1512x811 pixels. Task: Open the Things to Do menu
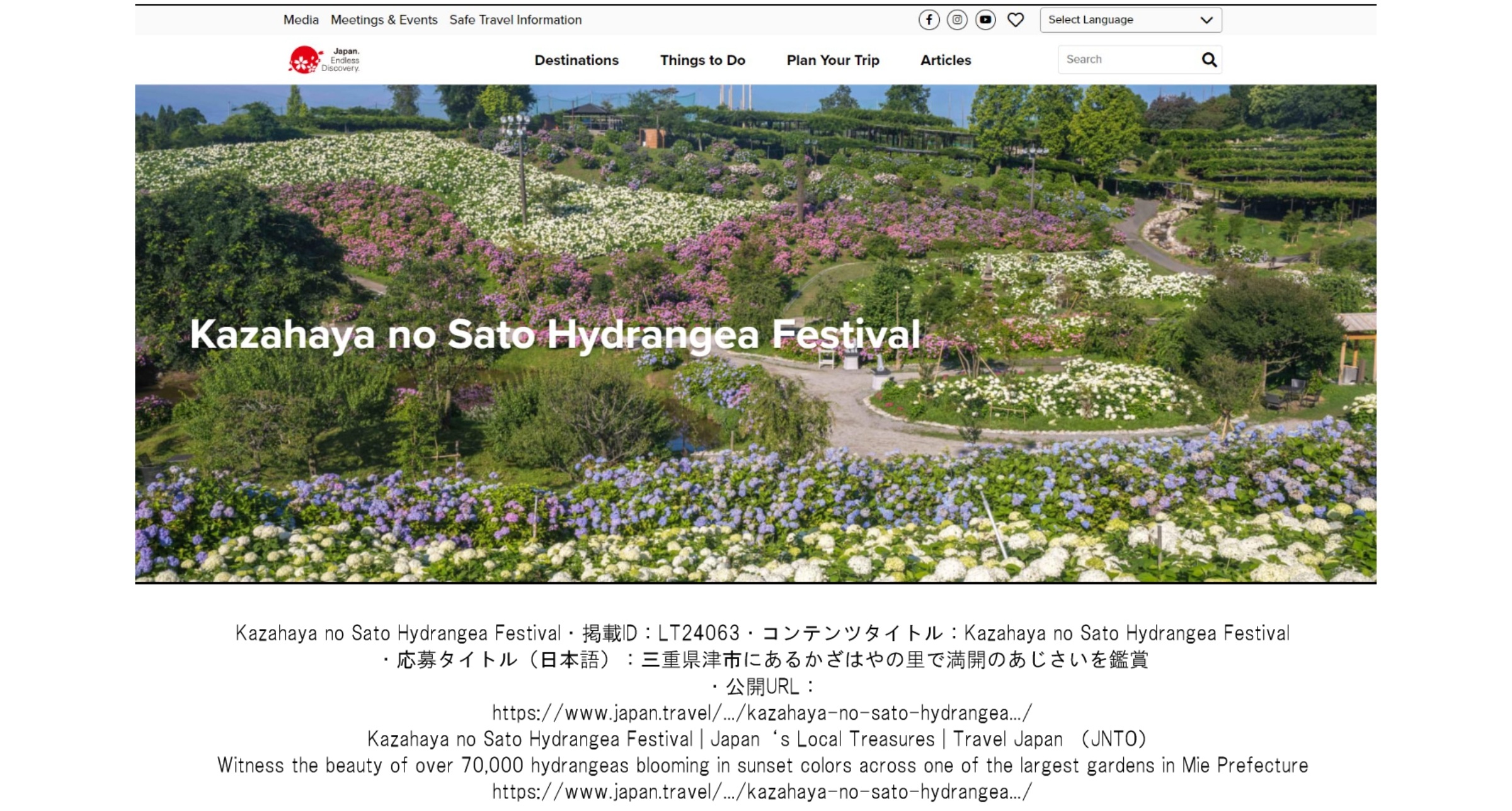[x=702, y=60]
